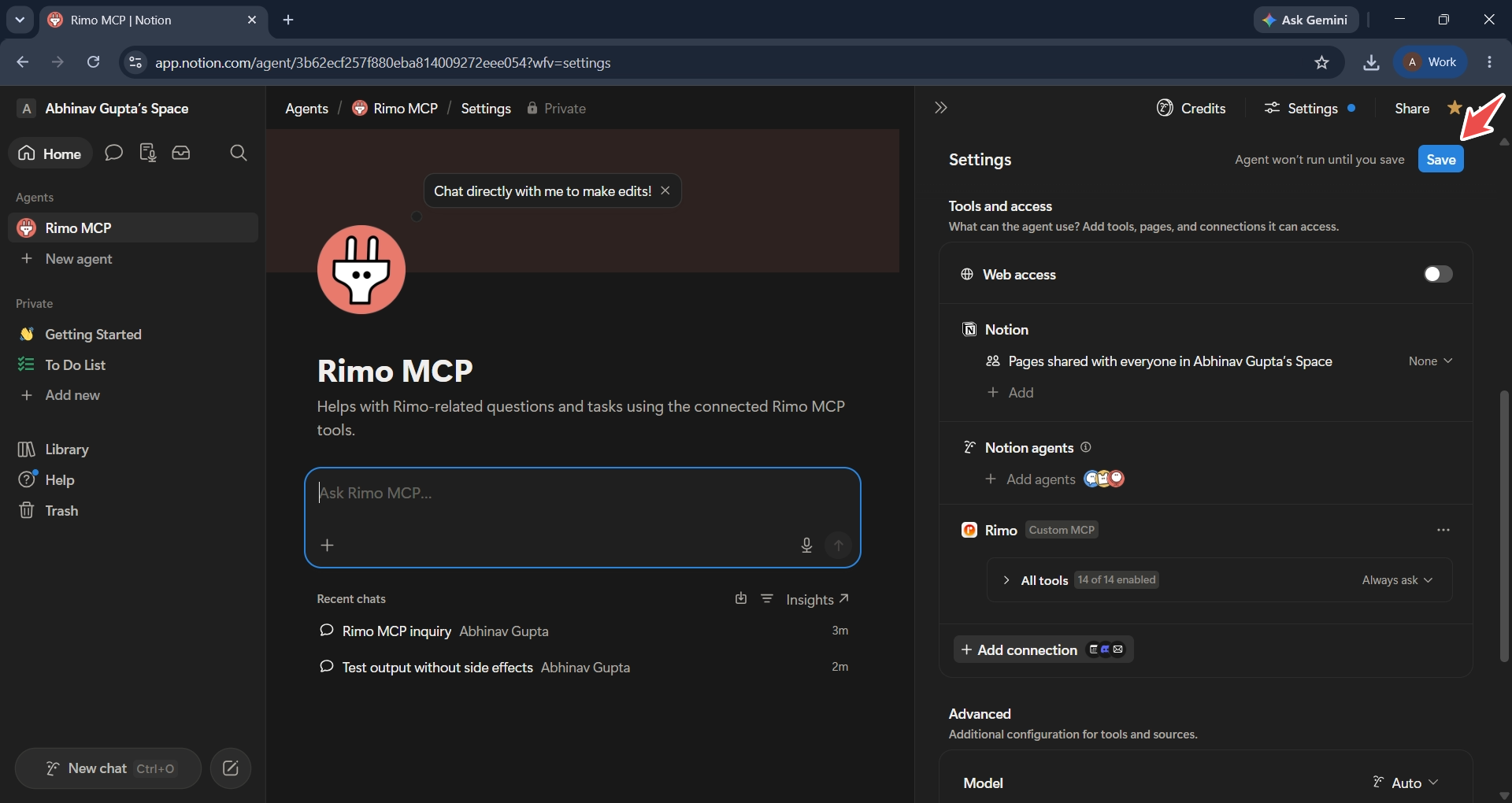
Task: Expand the All tools list
Action: 1006,580
